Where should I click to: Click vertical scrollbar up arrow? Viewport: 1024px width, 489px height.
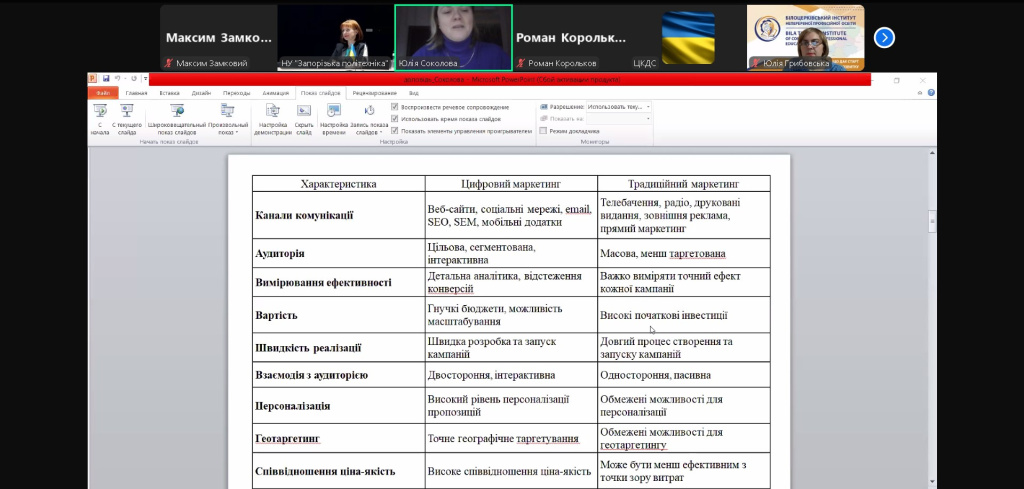click(932, 152)
